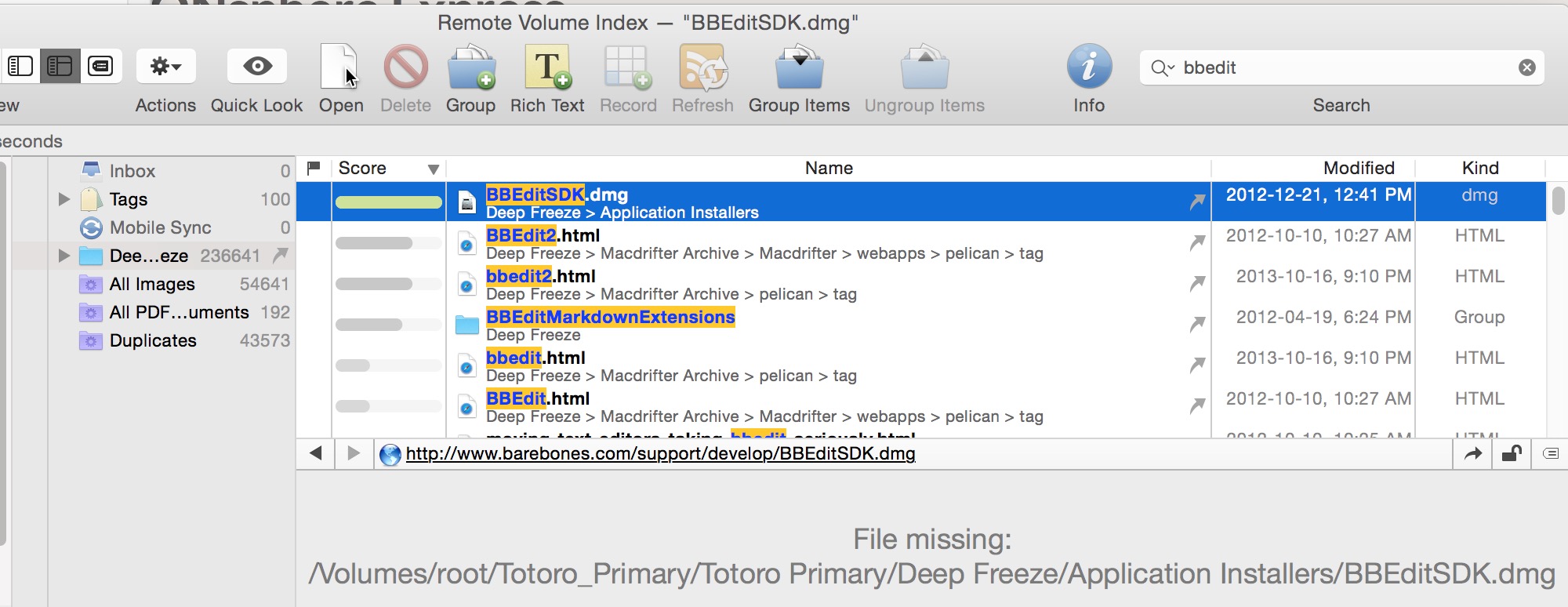Sort results by Score column
The width and height of the screenshot is (1568, 607).
(388, 168)
